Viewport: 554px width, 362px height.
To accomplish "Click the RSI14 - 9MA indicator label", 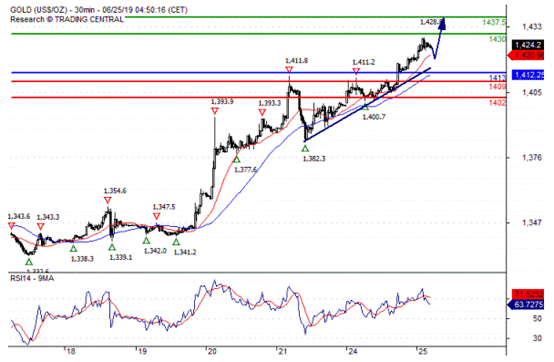I will point(32,279).
